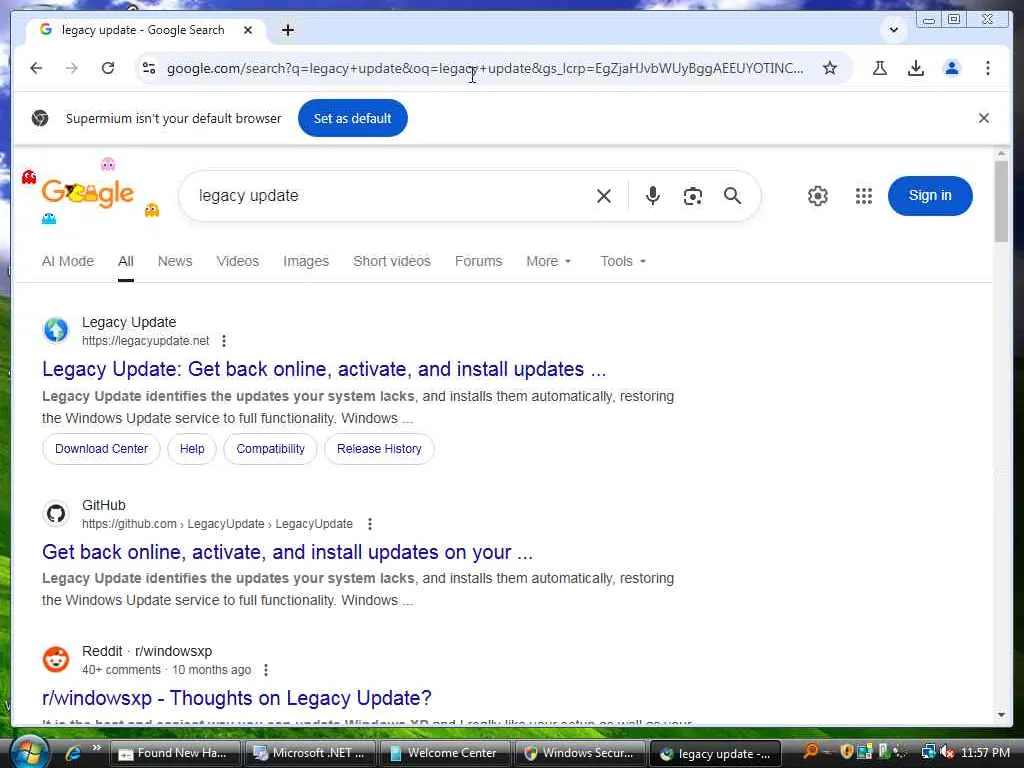Click the address bar URL

(x=485, y=68)
